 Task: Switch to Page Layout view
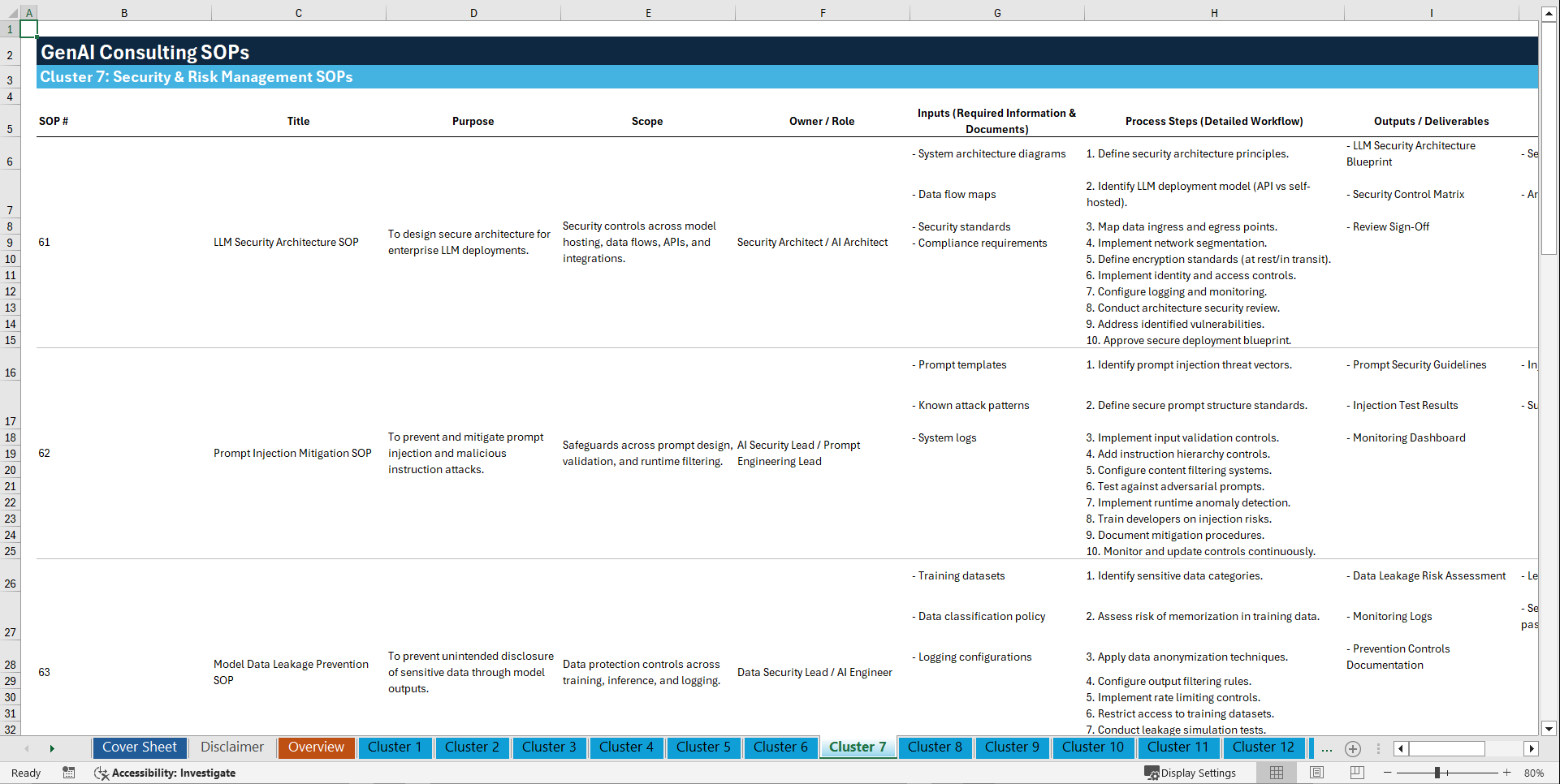[1316, 773]
